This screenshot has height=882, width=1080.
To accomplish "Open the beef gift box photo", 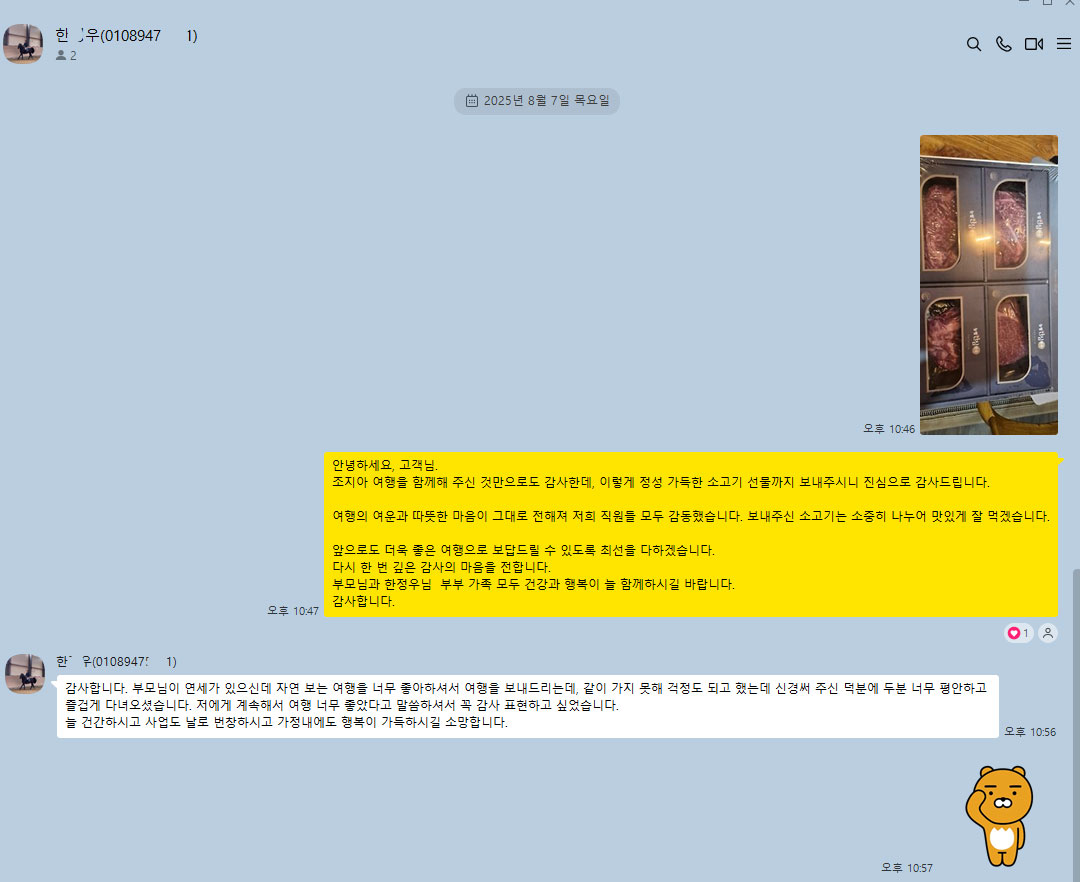I will coord(988,285).
